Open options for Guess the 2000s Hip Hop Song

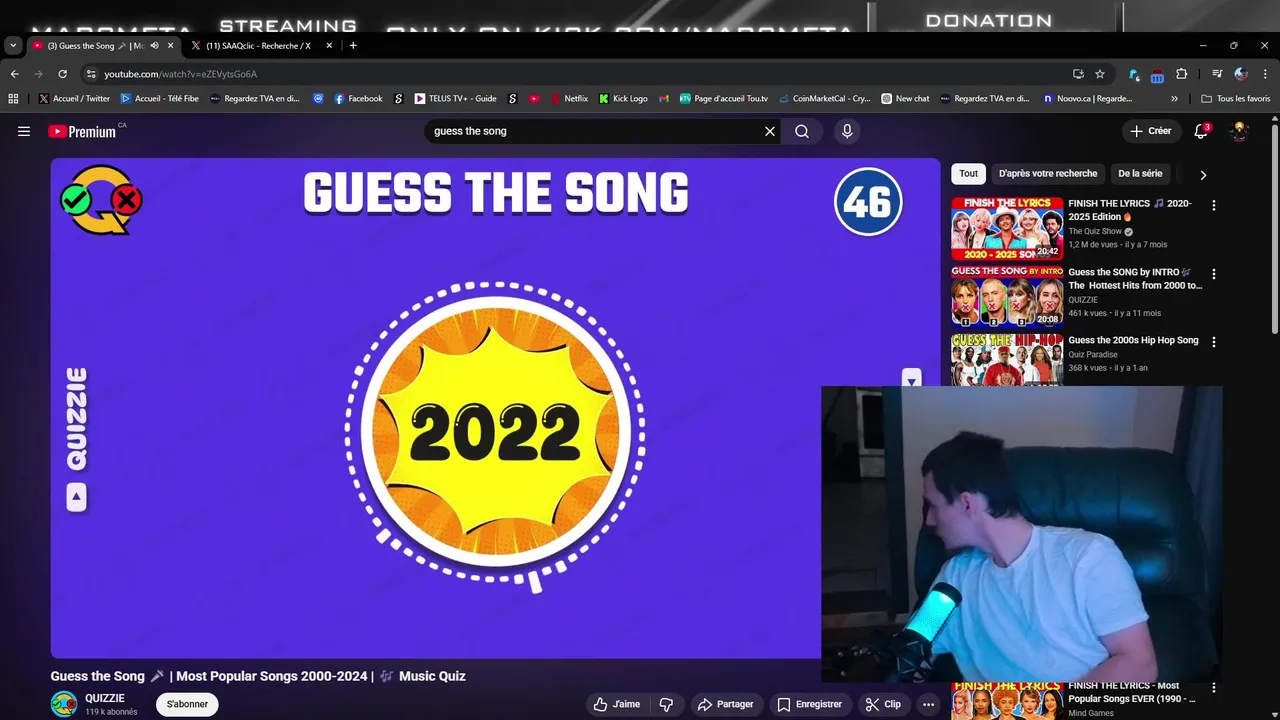click(x=1214, y=341)
